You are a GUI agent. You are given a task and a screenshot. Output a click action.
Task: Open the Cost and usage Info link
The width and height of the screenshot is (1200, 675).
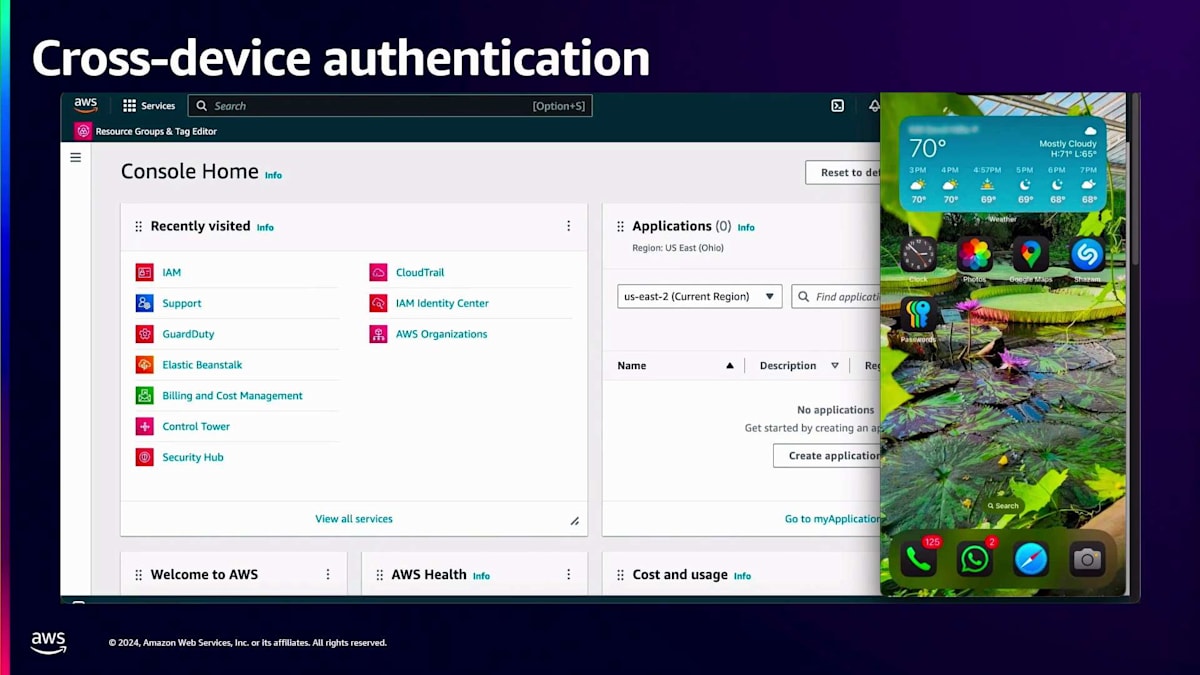(742, 576)
